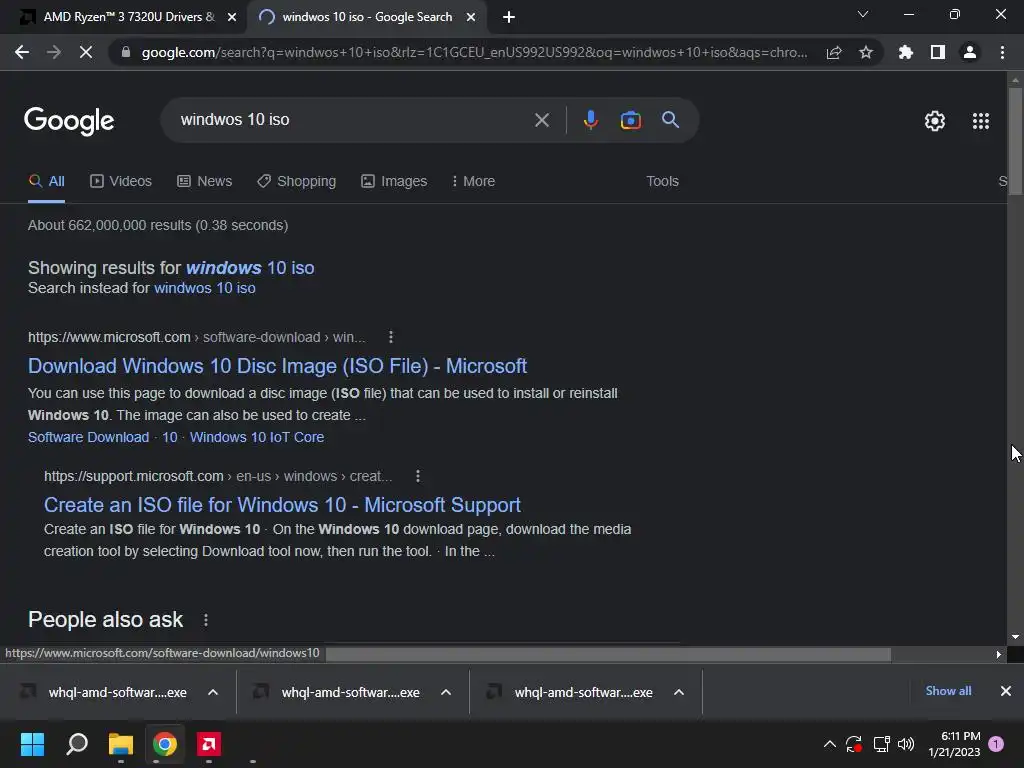Start a voice search with the microphone
This screenshot has width=1024, height=768.
click(x=590, y=120)
